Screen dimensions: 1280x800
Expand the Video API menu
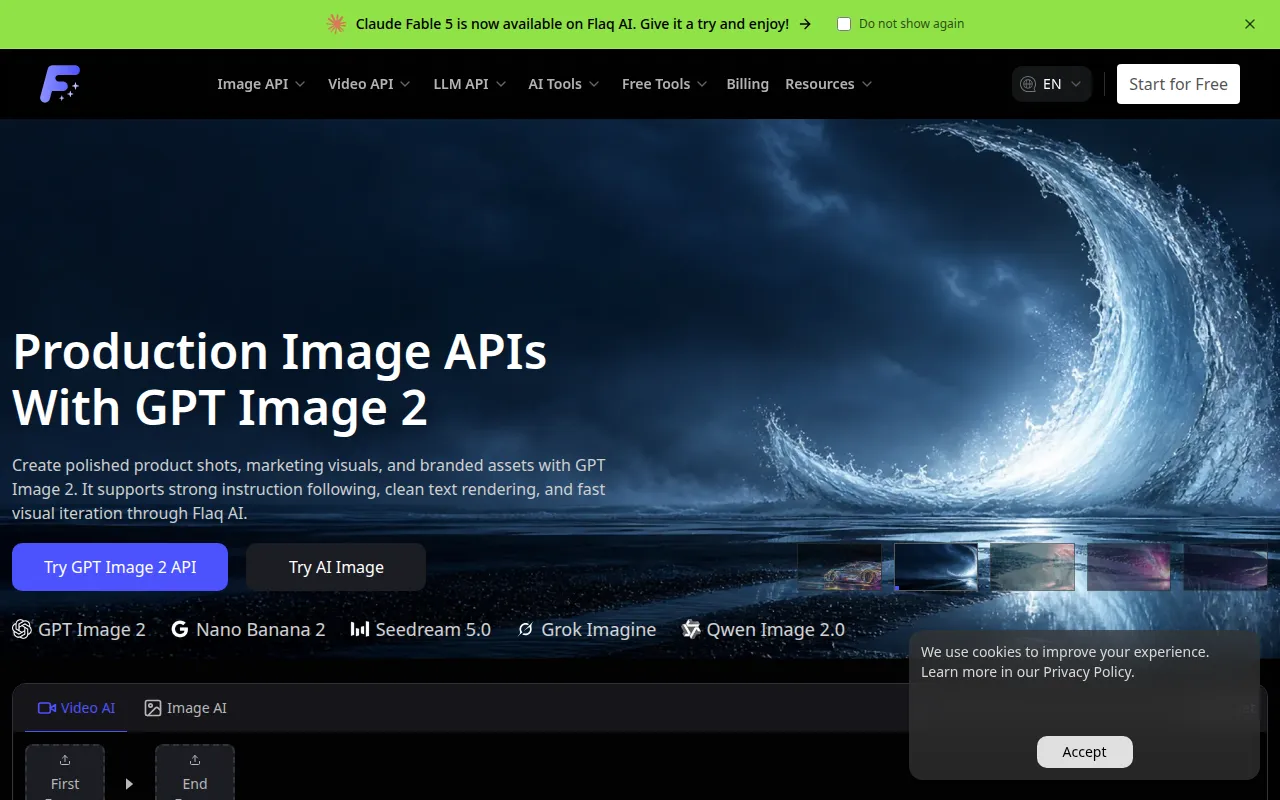369,84
